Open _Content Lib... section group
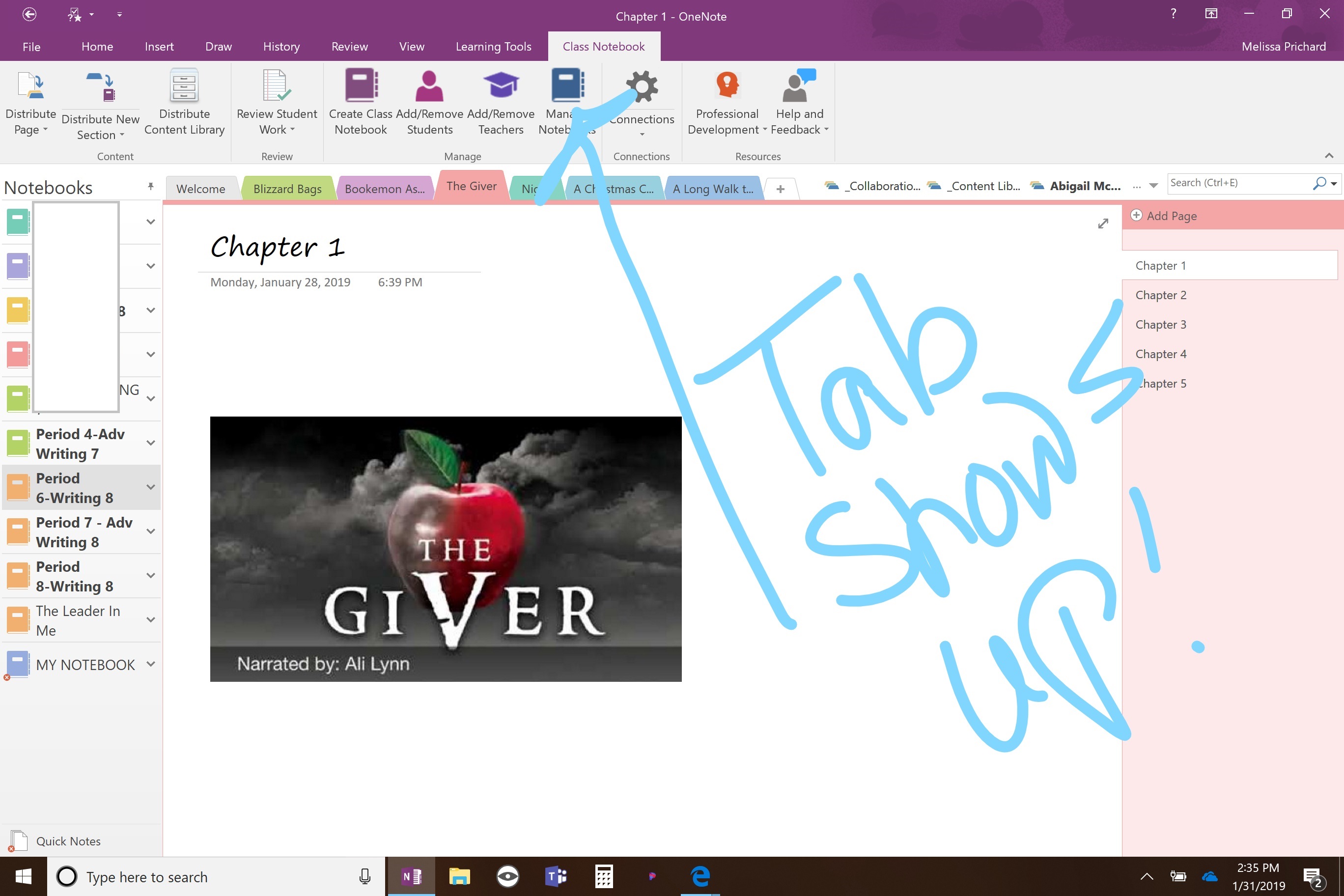The width and height of the screenshot is (1344, 896). pyautogui.click(x=974, y=186)
